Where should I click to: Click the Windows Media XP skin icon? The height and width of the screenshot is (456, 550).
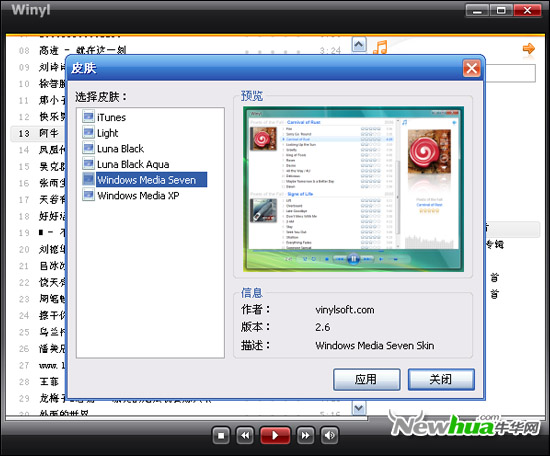tap(88, 195)
